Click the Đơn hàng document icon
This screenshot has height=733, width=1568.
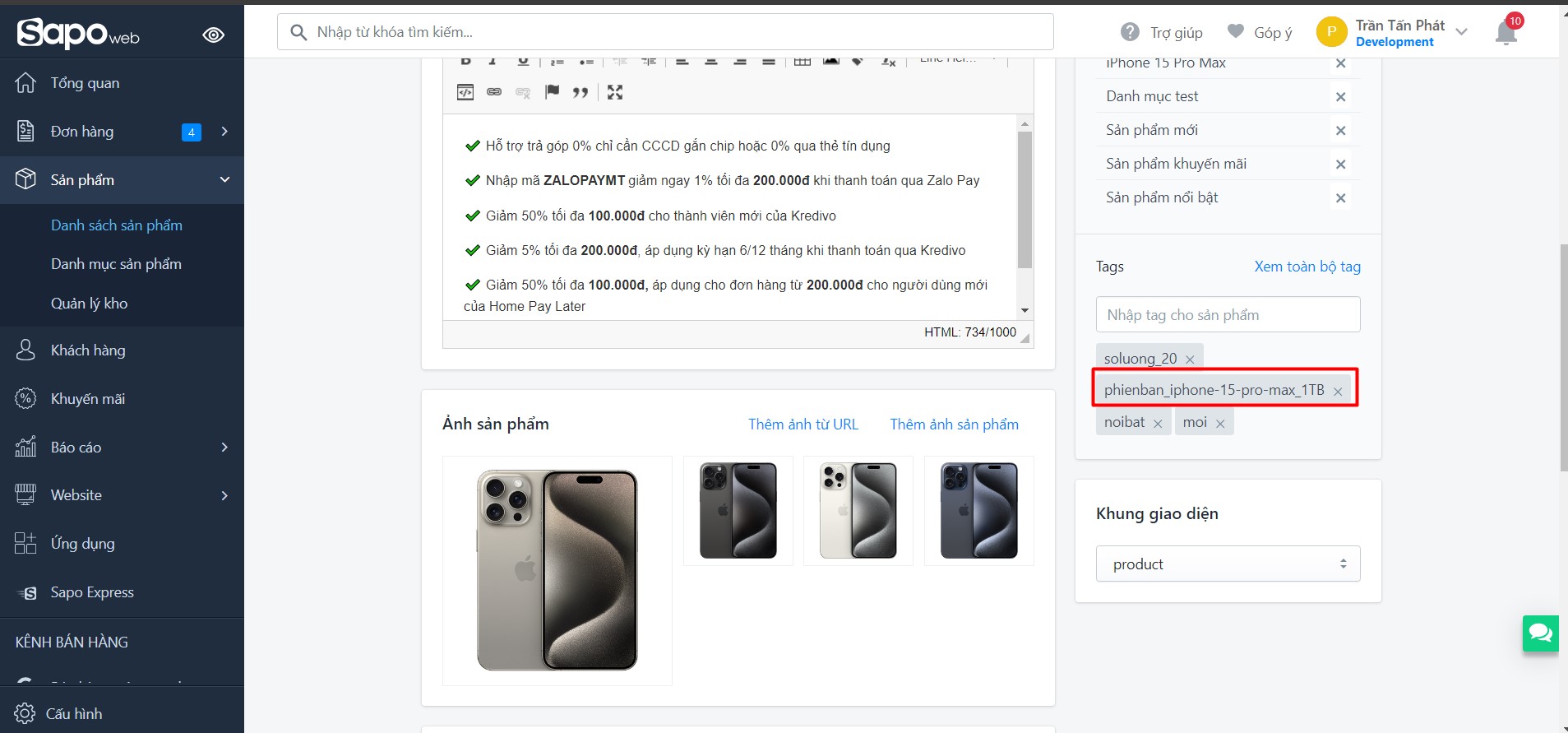pyautogui.click(x=25, y=131)
